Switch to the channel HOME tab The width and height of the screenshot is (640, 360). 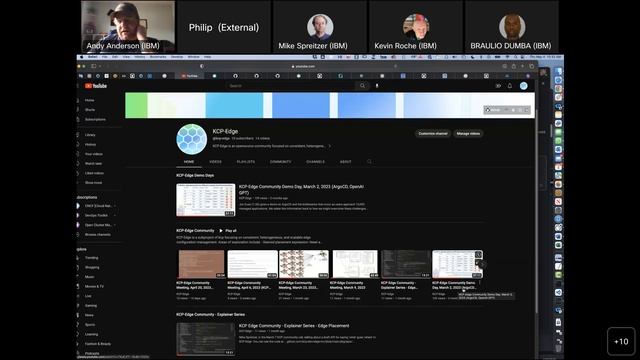tap(189, 162)
